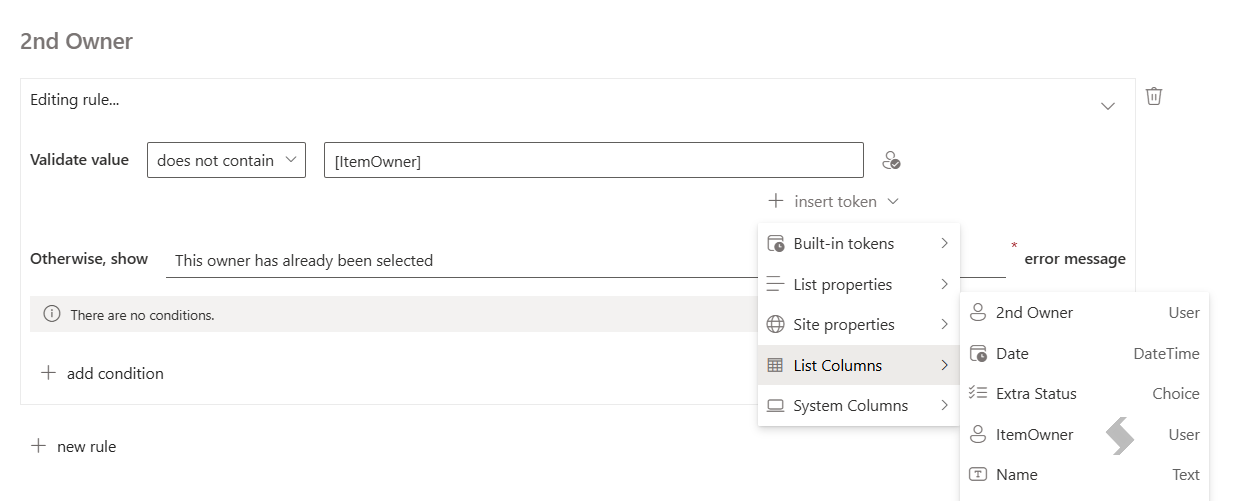Screen dimensions: 1257x501
Task: Click the plus icon next to insert token
Action: point(776,201)
